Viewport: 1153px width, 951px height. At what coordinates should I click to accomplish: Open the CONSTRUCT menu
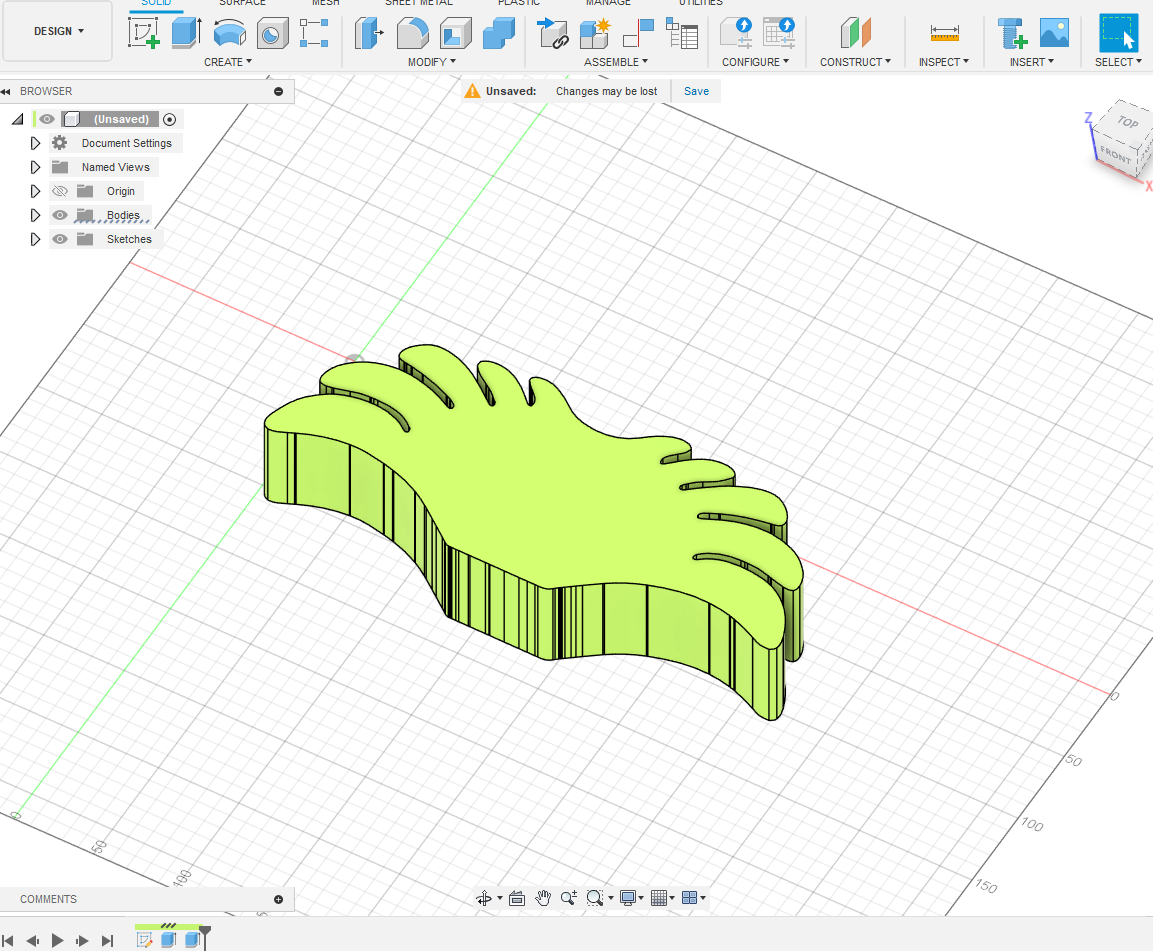[x=855, y=62]
